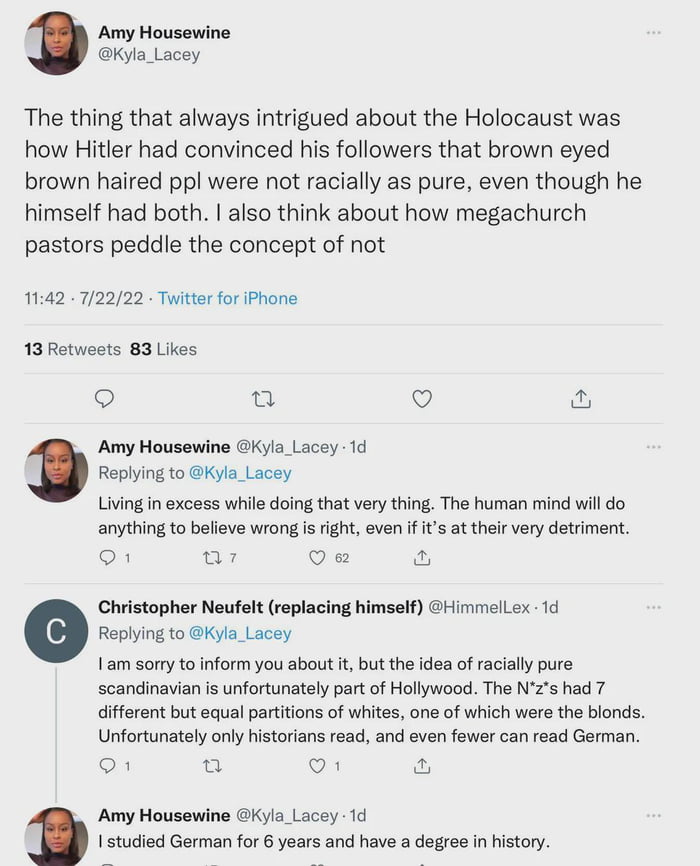Open Amy Housewine's avatar on main tweet
Viewport: 700px width, 866px height.
coord(56,43)
